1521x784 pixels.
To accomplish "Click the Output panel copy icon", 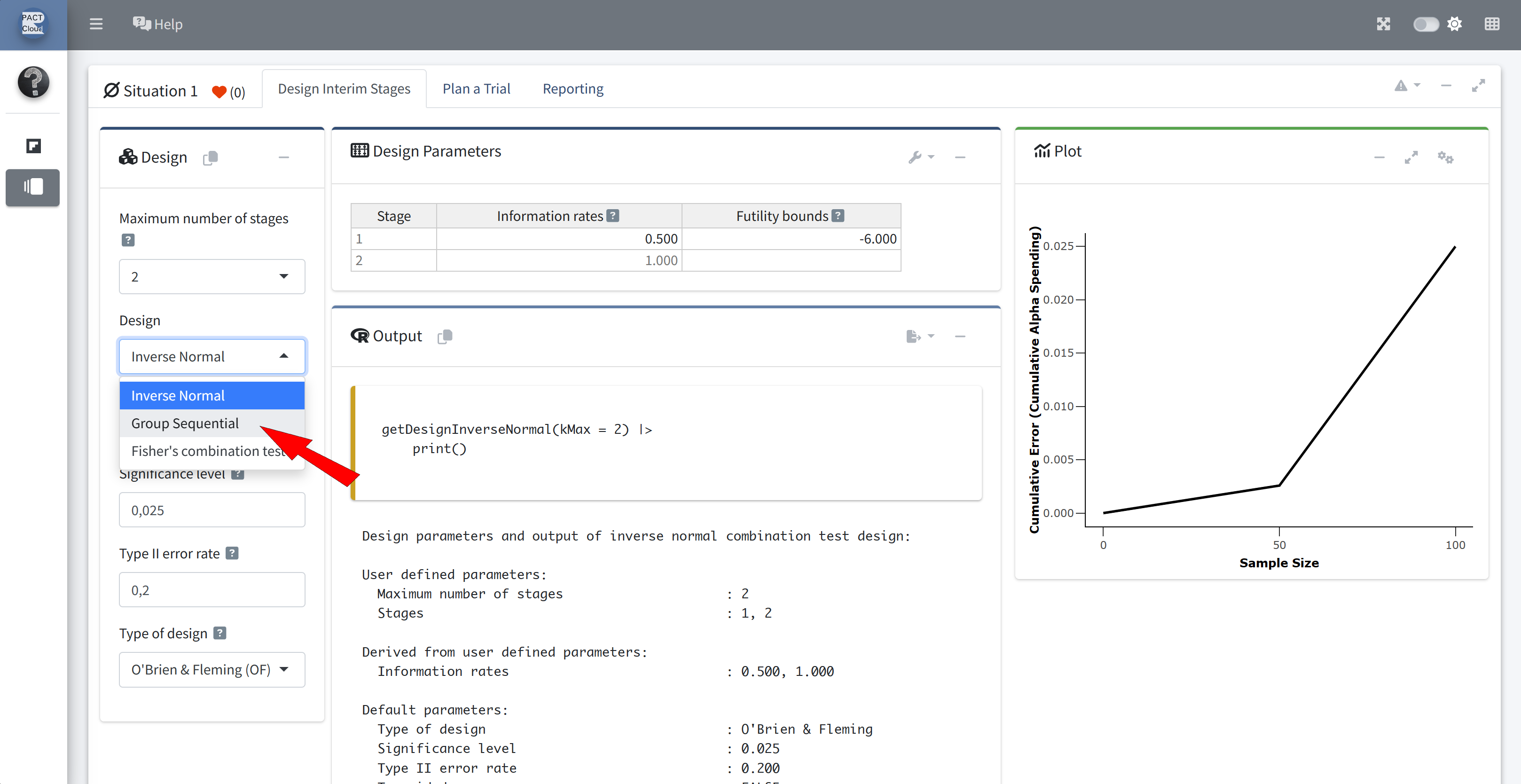I will [445, 336].
